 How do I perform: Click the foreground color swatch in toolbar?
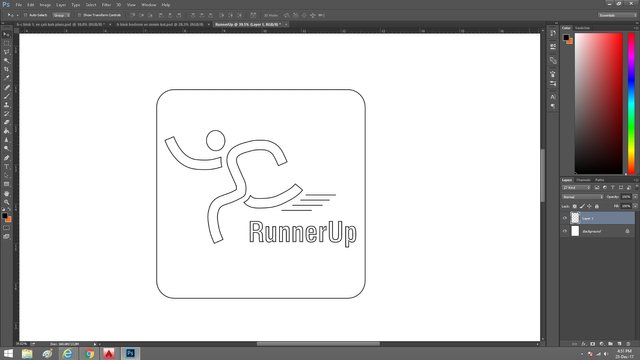(x=4, y=216)
